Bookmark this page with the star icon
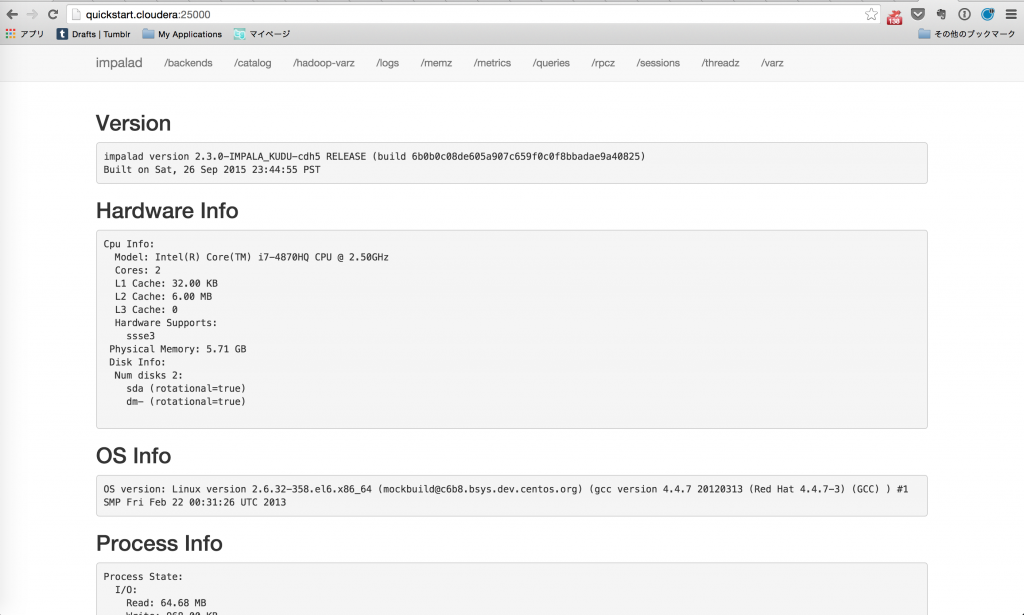The height and width of the screenshot is (615, 1024). pyautogui.click(x=871, y=14)
